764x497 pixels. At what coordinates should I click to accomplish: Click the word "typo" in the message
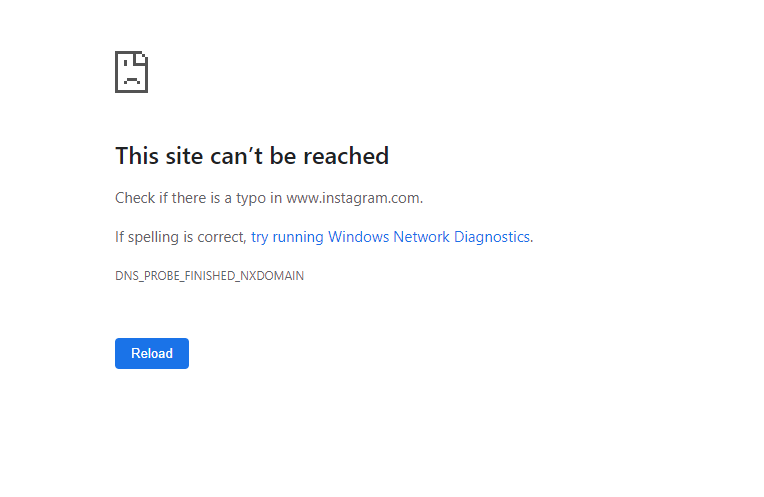[x=250, y=198]
